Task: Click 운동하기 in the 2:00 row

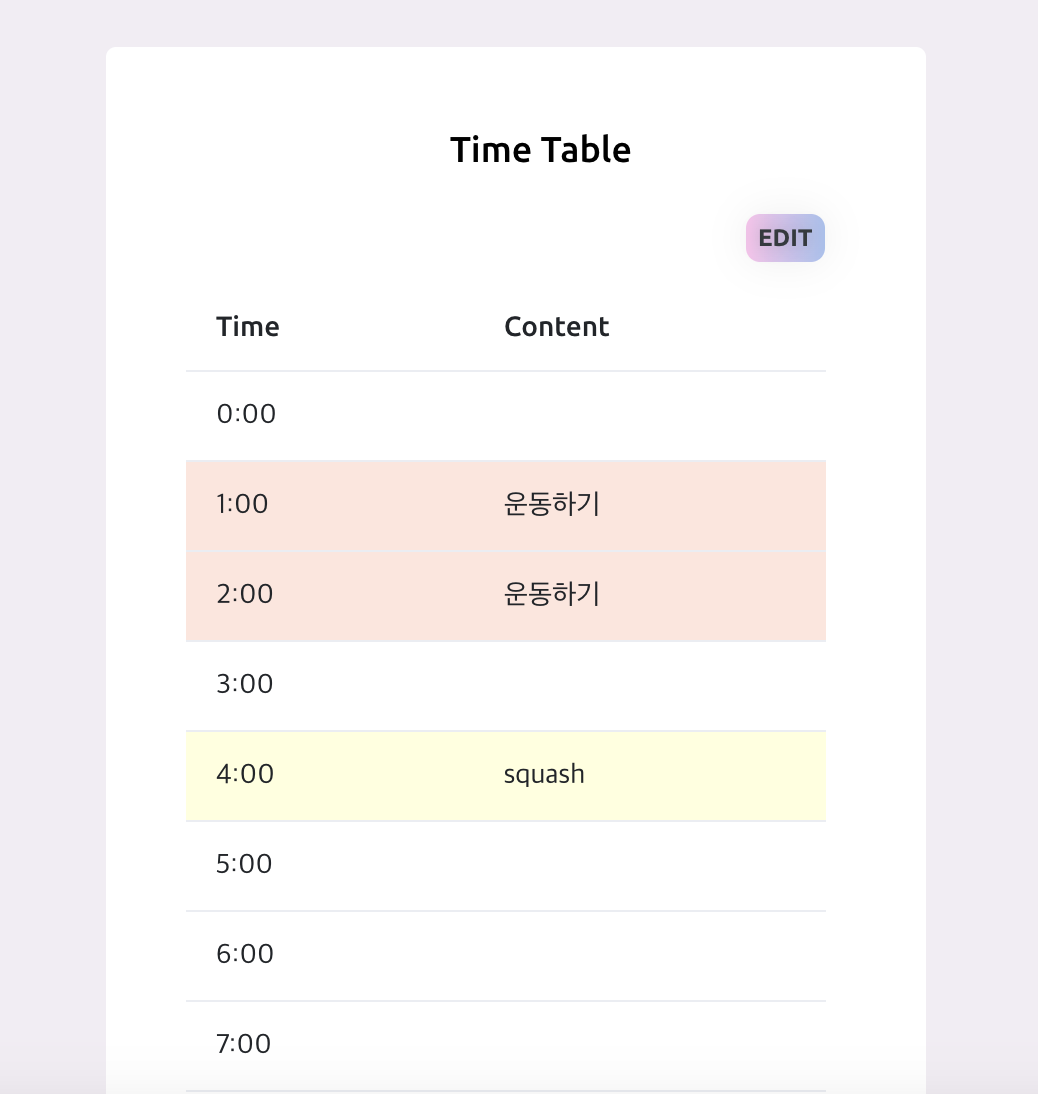Action: coord(552,594)
